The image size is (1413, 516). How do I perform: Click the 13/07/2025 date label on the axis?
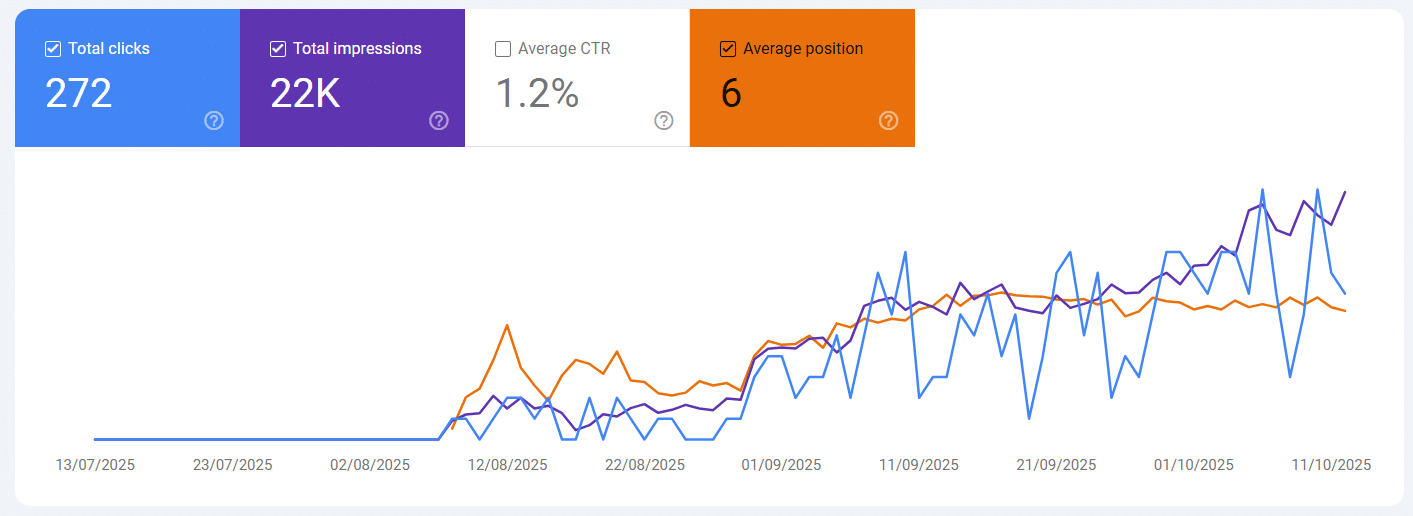95,465
